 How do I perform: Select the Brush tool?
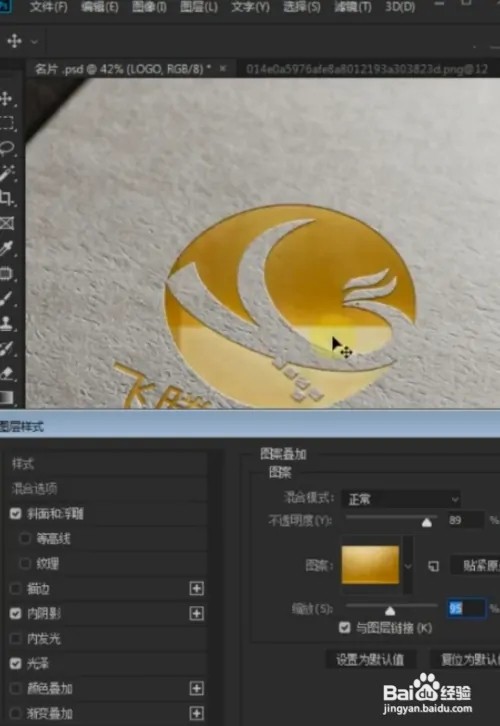click(6, 298)
